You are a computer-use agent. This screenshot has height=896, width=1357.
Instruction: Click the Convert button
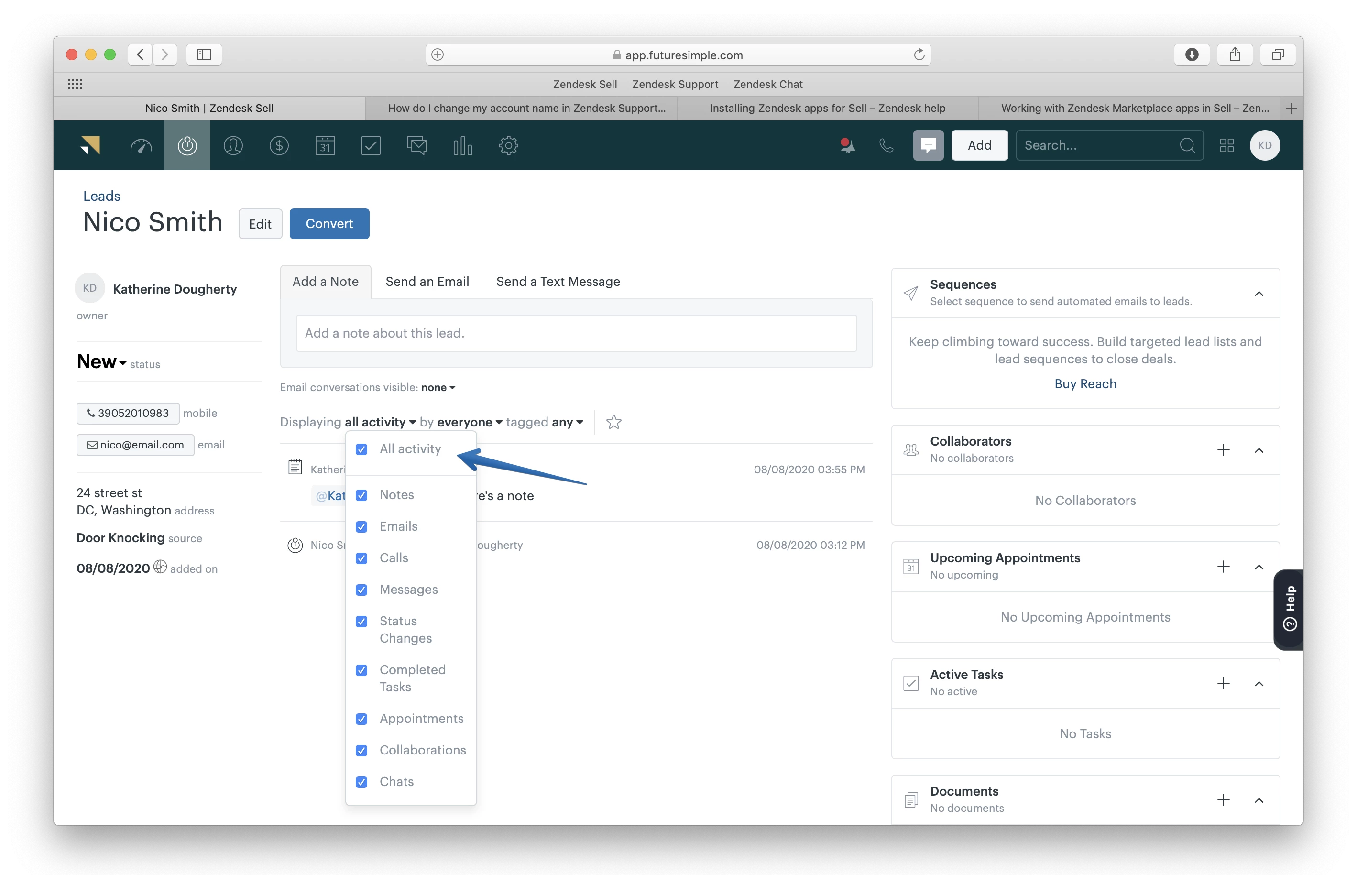click(x=329, y=224)
